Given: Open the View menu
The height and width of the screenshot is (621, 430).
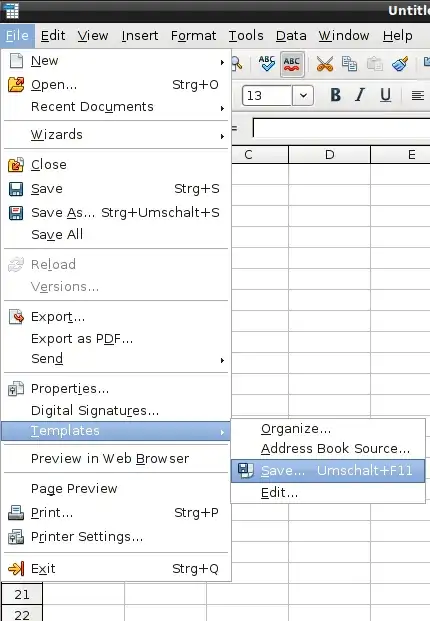Looking at the screenshot, I should tap(93, 36).
